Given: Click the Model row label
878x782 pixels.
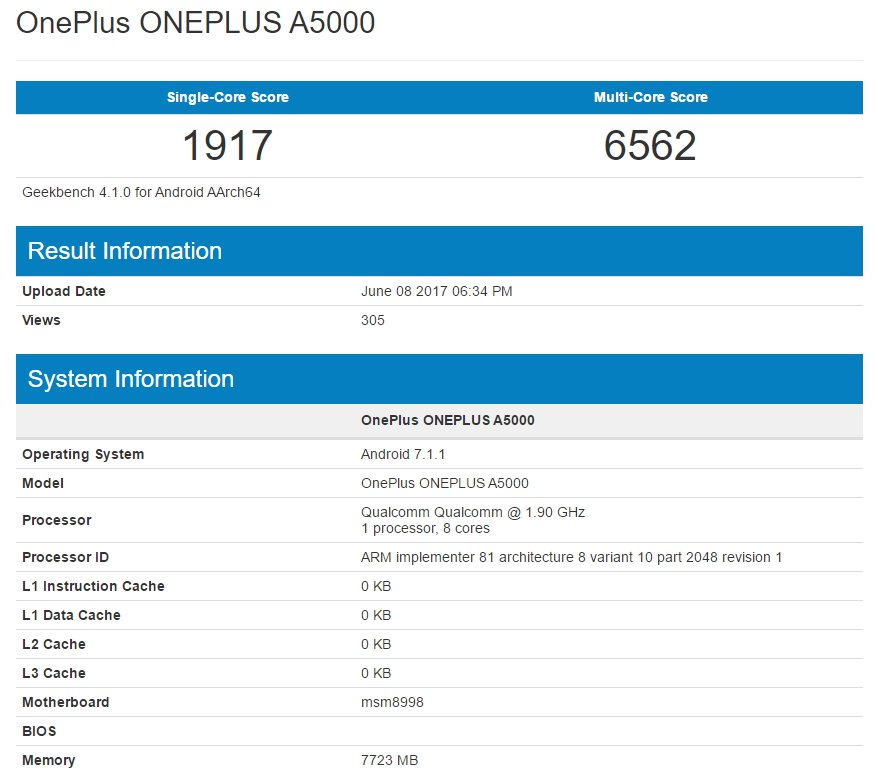Looking at the screenshot, I should (x=43, y=484).
